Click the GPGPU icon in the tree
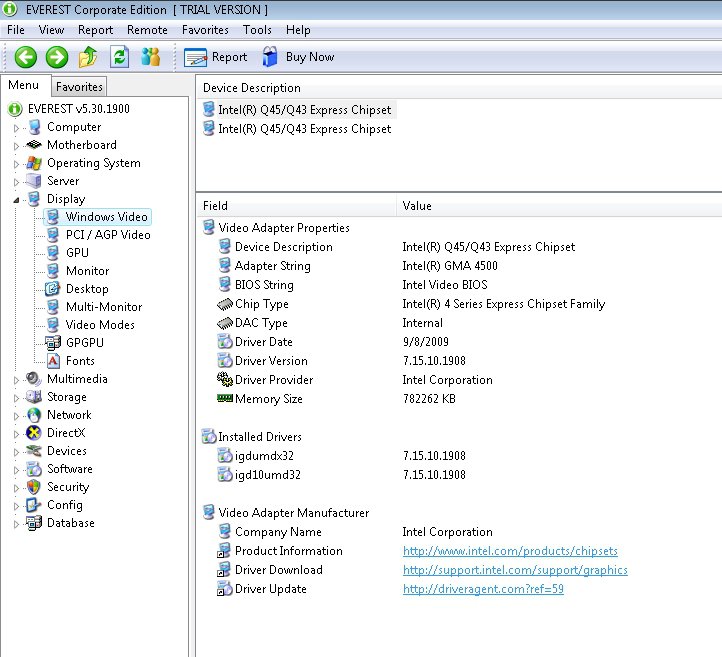This screenshot has height=657, width=722. tap(52, 343)
